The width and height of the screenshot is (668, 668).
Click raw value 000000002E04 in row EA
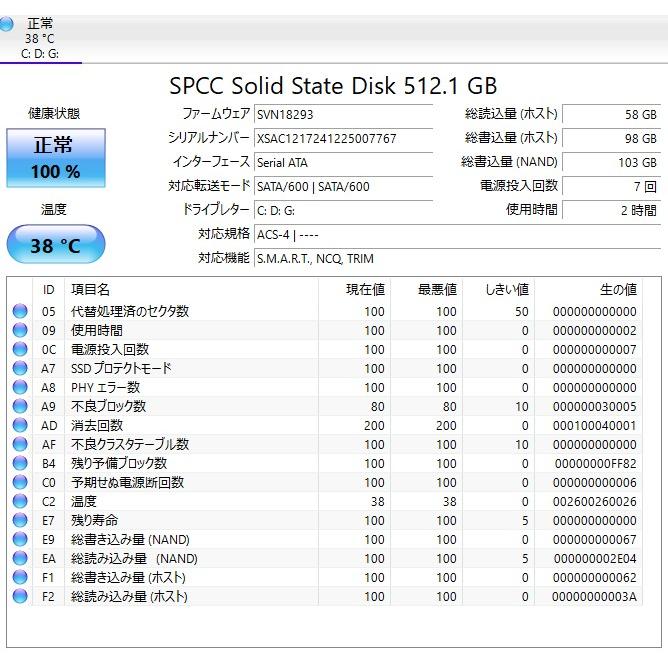tap(595, 559)
